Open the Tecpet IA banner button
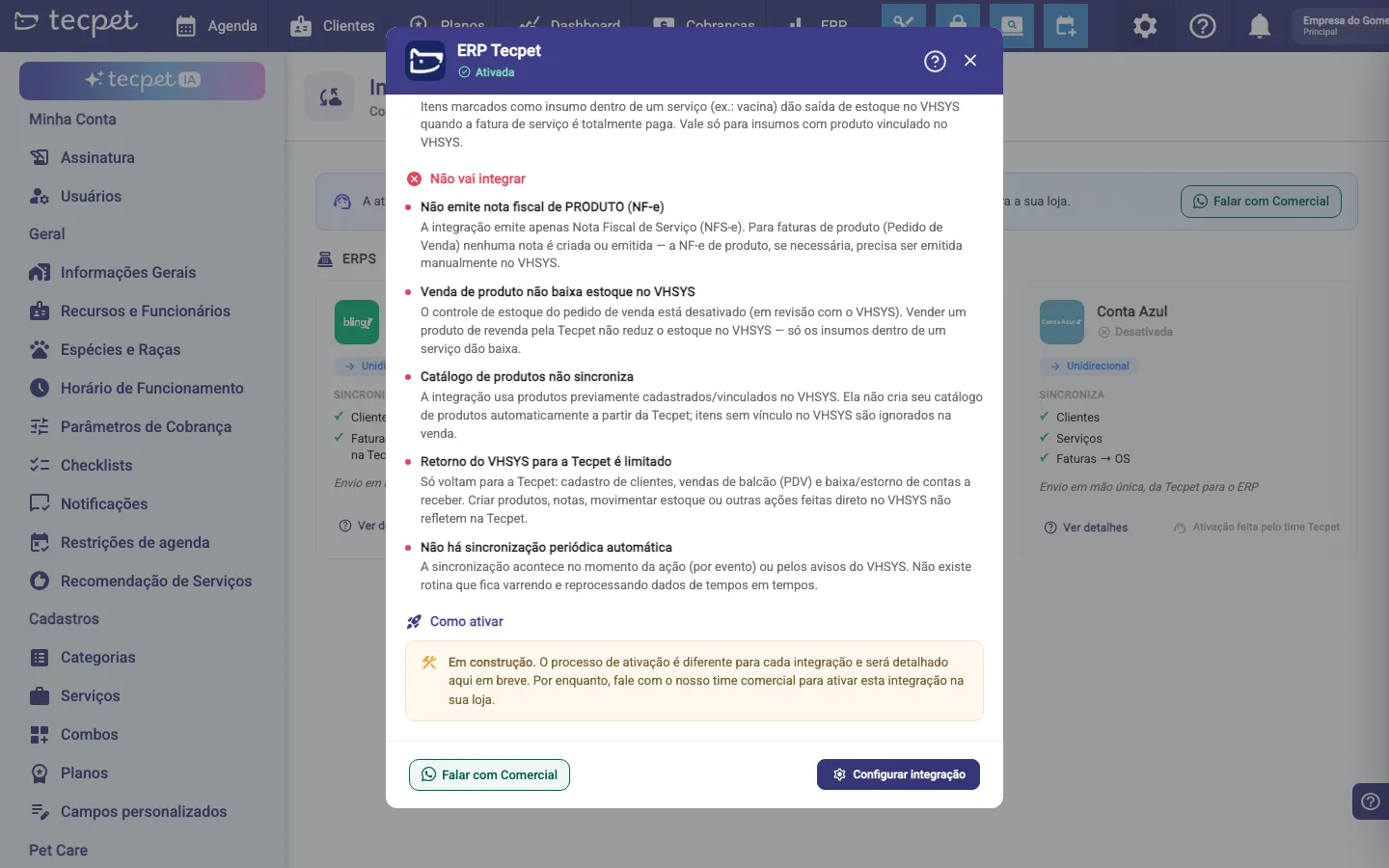Viewport: 1389px width, 868px height. pos(142,81)
